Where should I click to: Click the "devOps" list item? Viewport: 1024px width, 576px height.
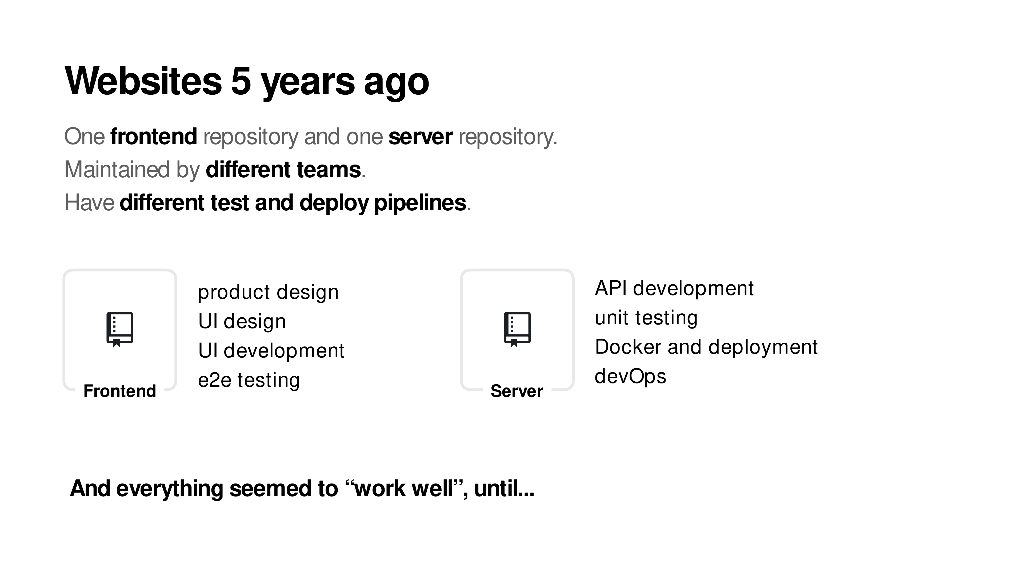(x=630, y=376)
